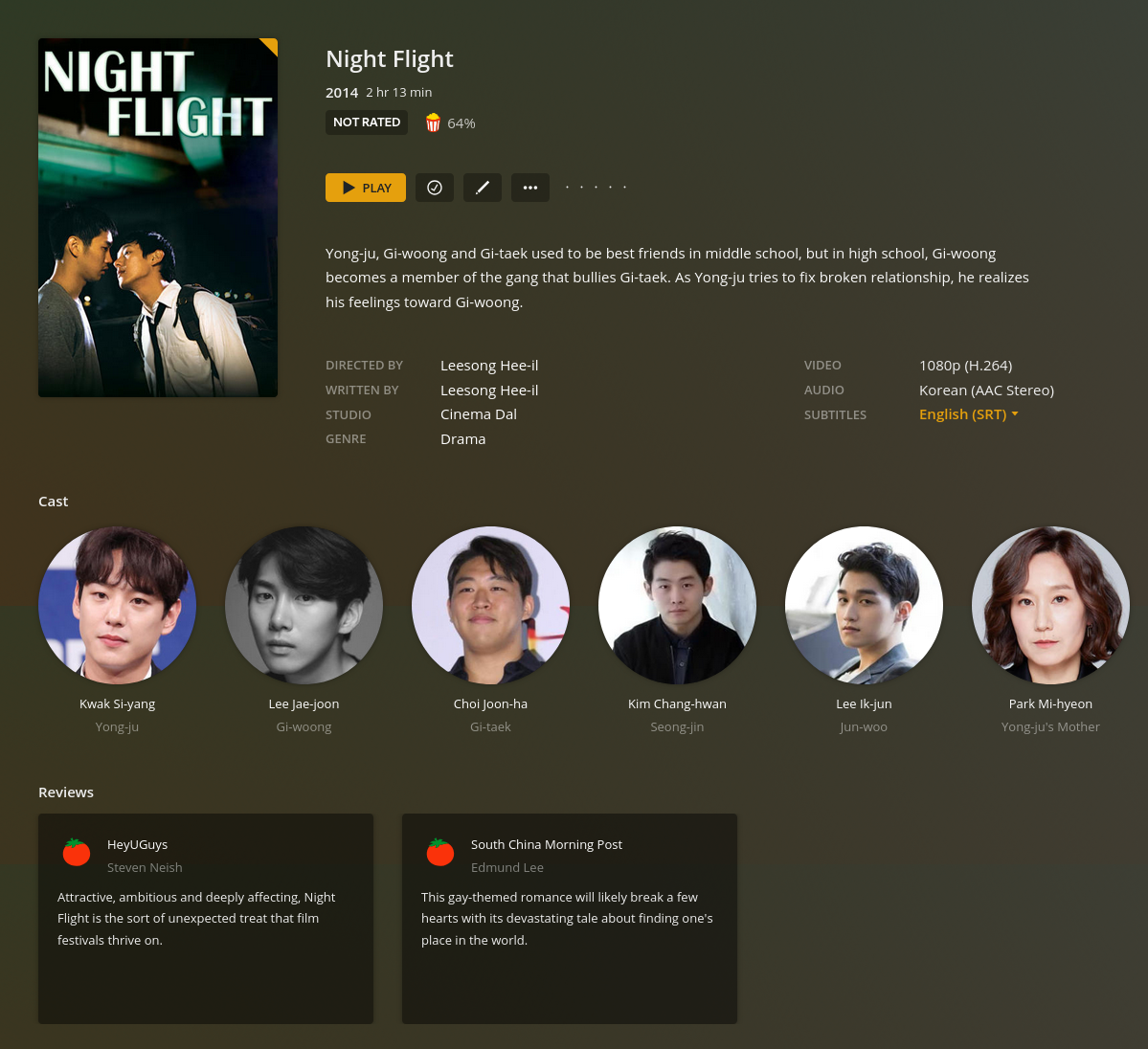Image resolution: width=1148 pixels, height=1049 pixels.
Task: Open the Cinema Dal studio link
Action: [478, 414]
